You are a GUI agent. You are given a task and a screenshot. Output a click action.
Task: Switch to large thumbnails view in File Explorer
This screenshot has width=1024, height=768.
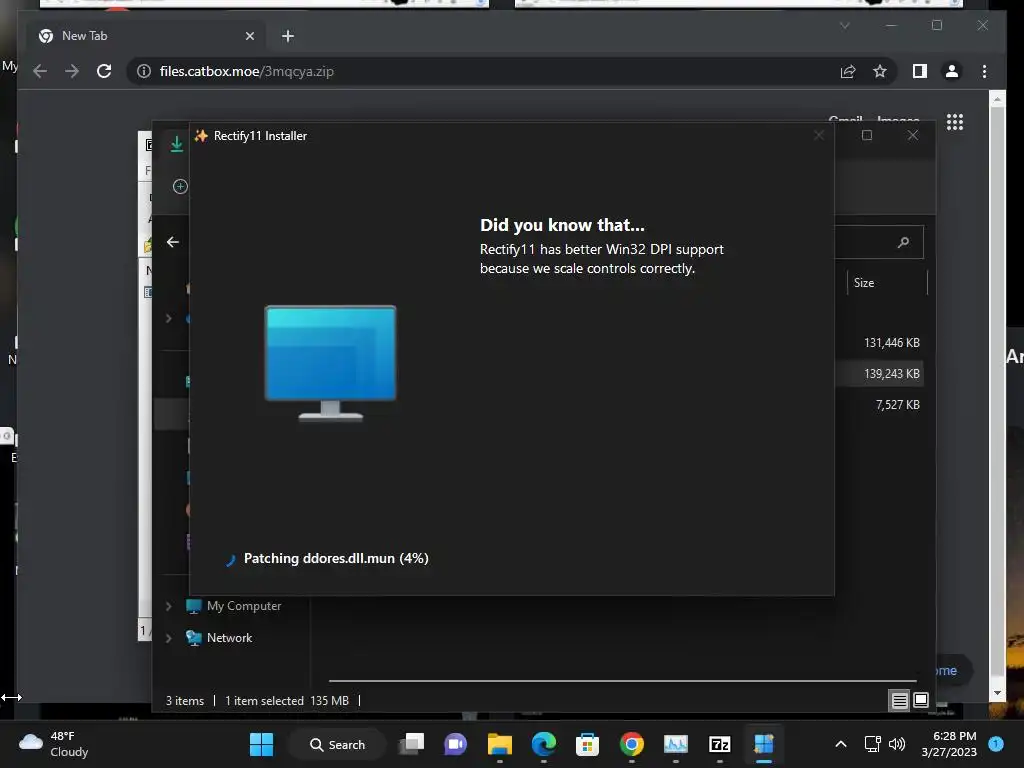pyautogui.click(x=921, y=701)
